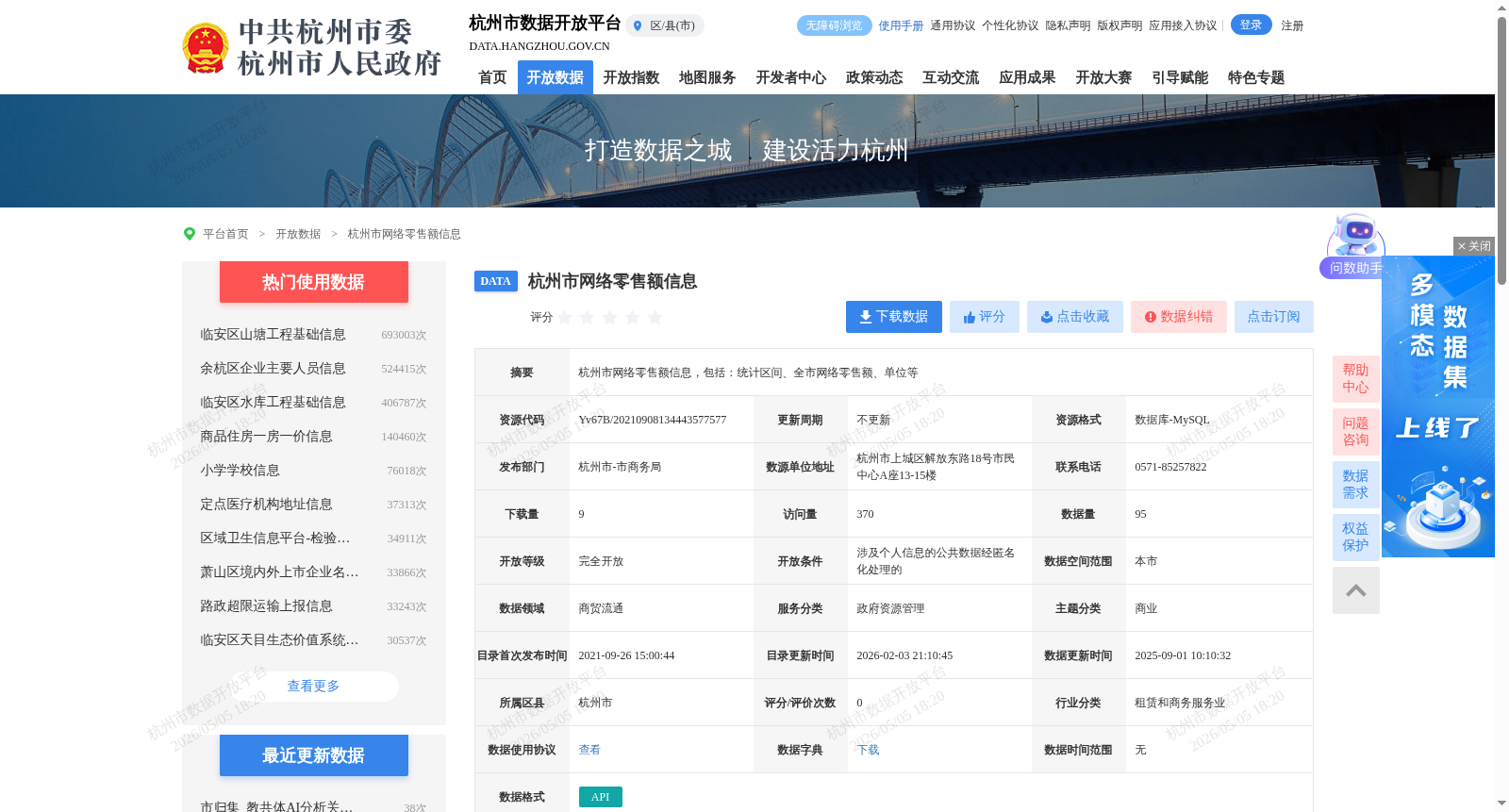Open the 应用成果 navigation item
Viewport: 1509px width, 812px height.
click(x=1027, y=77)
